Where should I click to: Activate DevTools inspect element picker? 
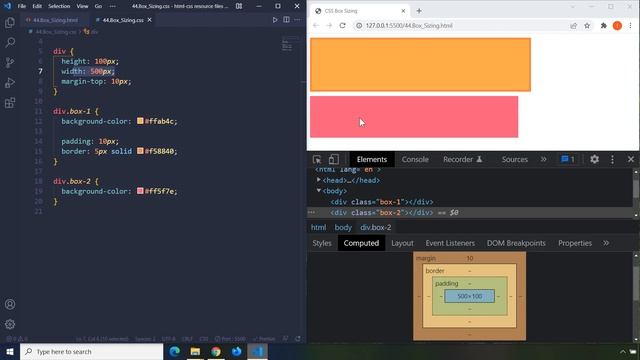point(317,159)
